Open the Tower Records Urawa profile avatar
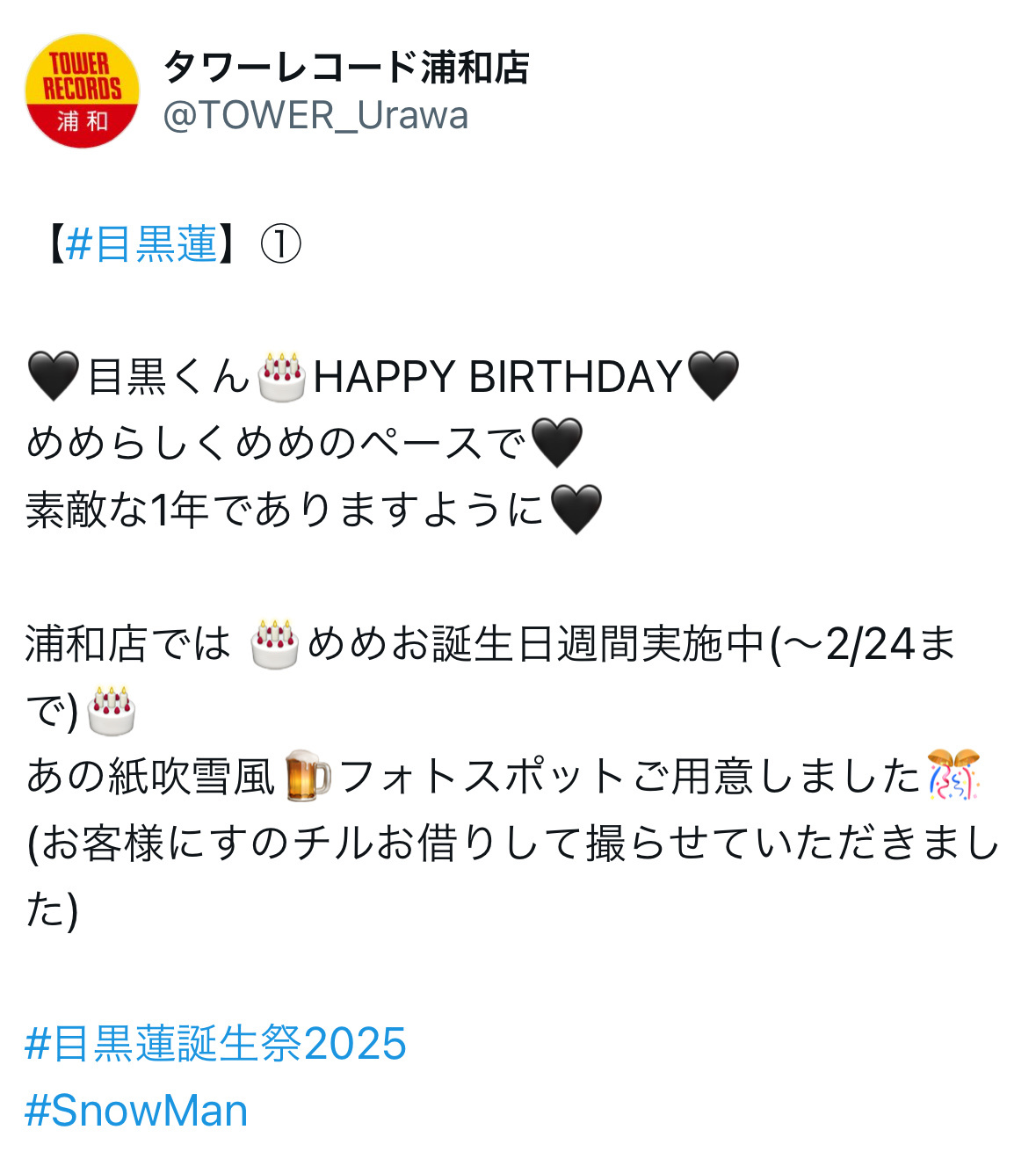This screenshot has height=1166, width=1036. coord(82,91)
